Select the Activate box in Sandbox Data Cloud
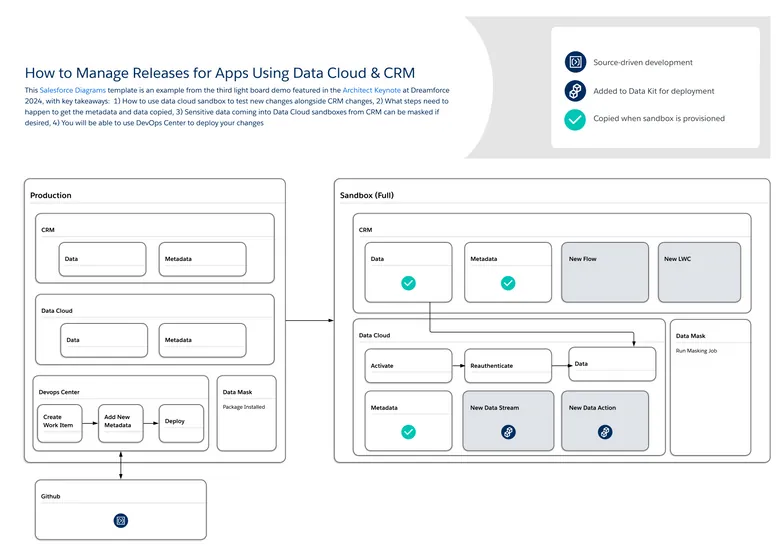 pyautogui.click(x=408, y=366)
